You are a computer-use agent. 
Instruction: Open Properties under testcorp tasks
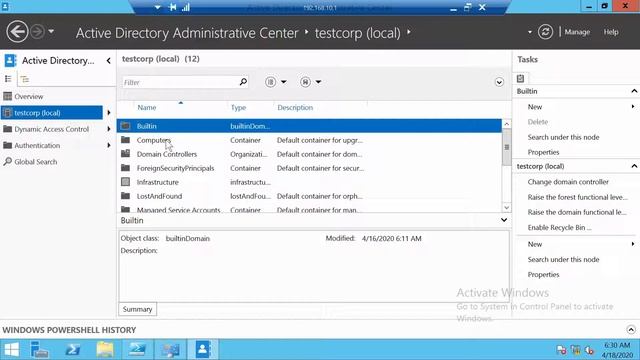[x=543, y=275]
